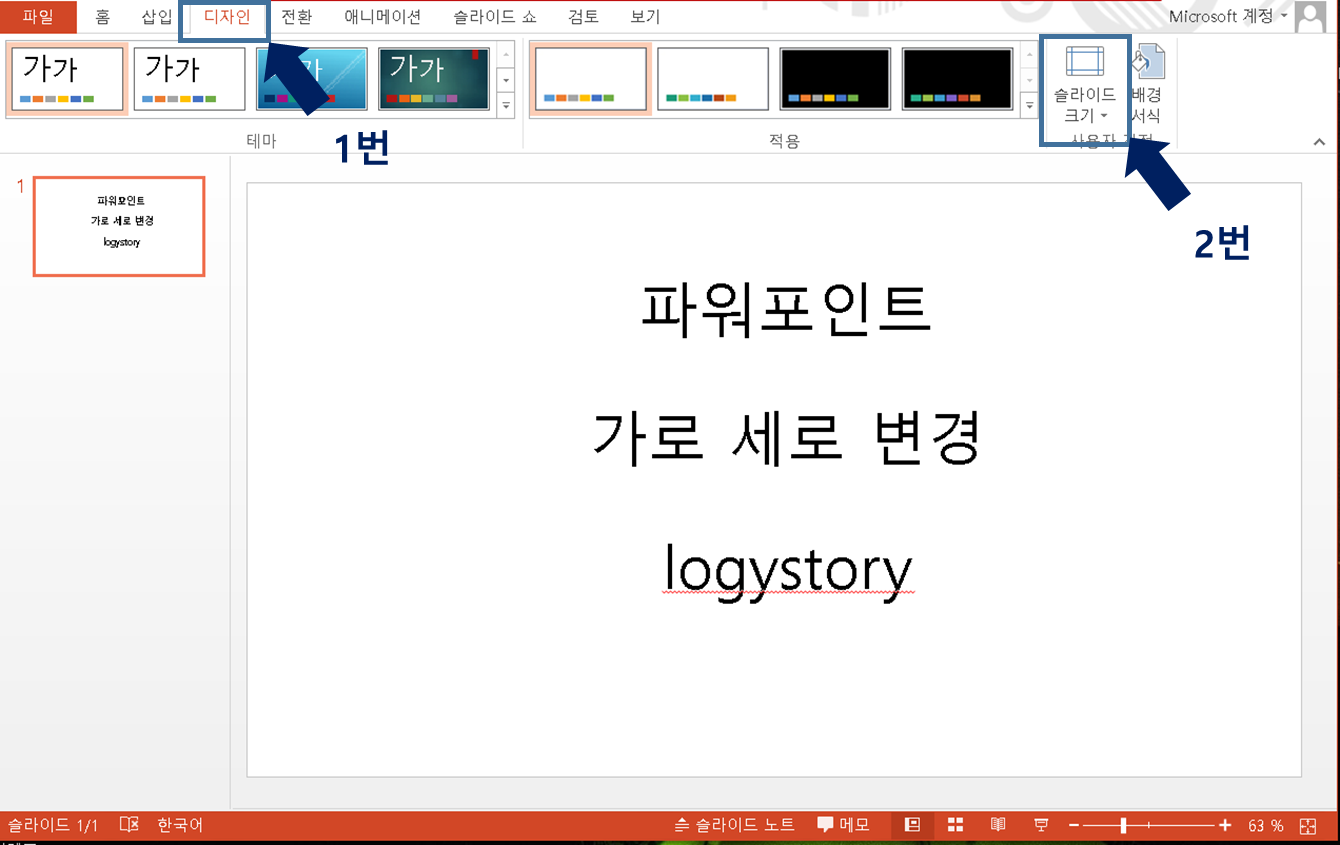
Task: Open zoom dialog via 63 % label
Action: click(x=1265, y=825)
